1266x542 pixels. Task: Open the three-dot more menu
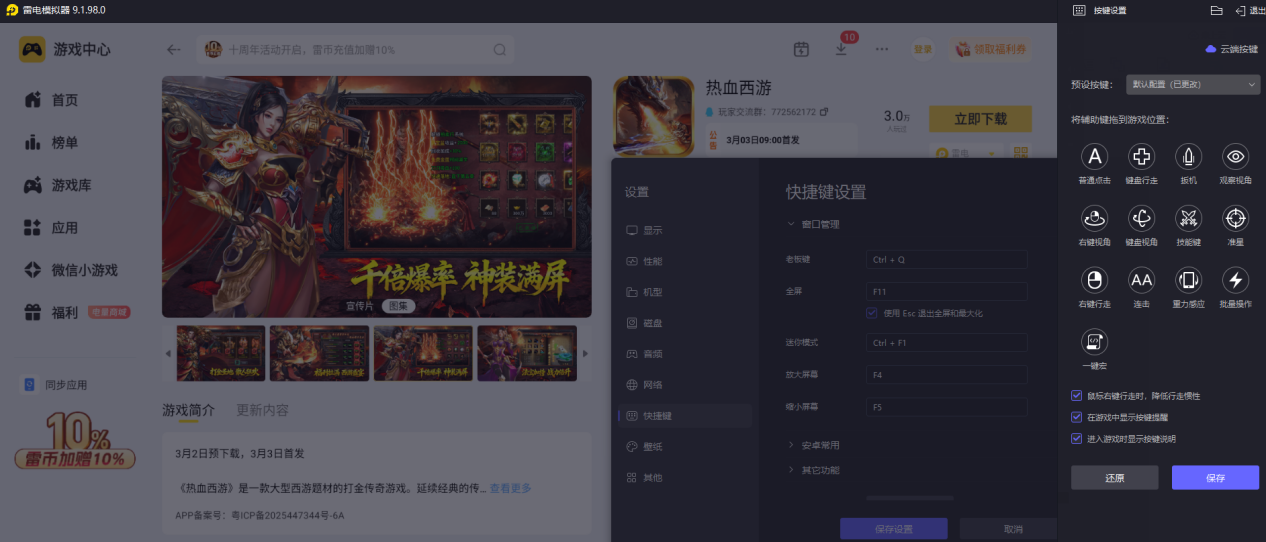[881, 49]
